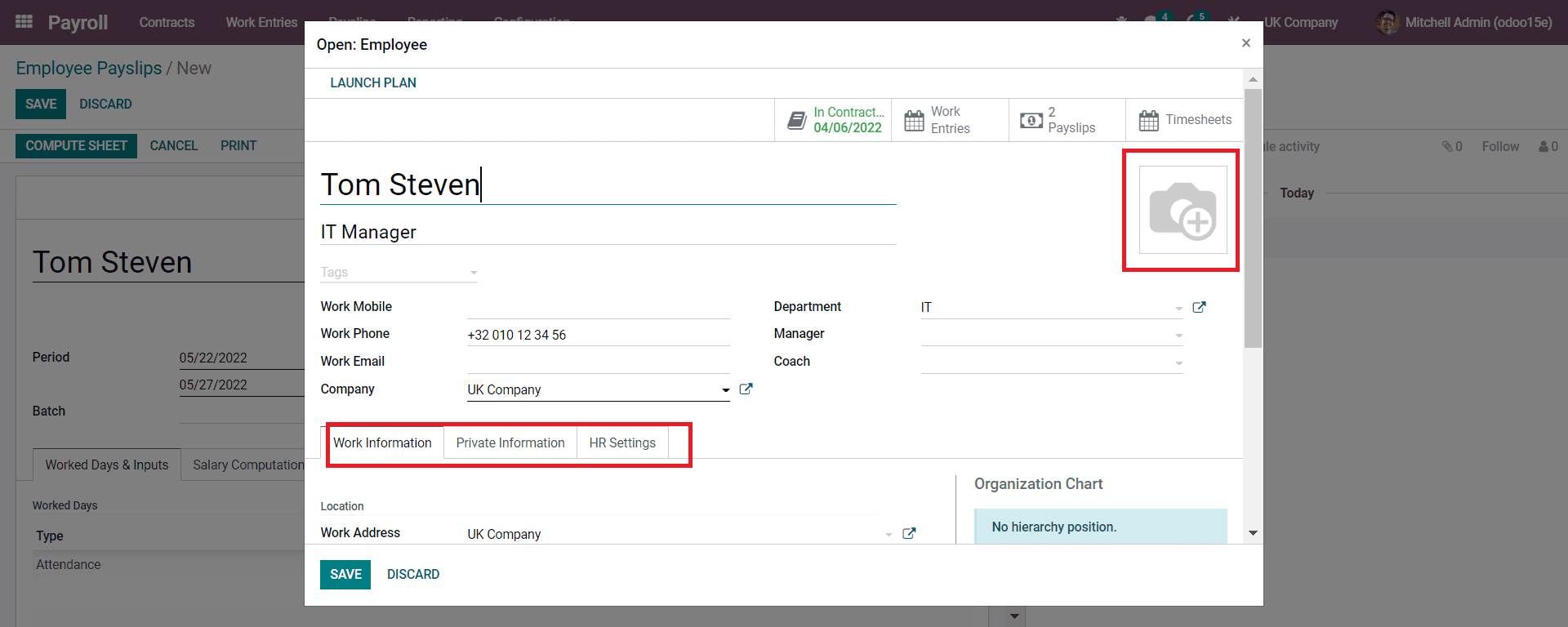The width and height of the screenshot is (1568, 627).
Task: Open the Coach dropdown
Action: [1178, 363]
